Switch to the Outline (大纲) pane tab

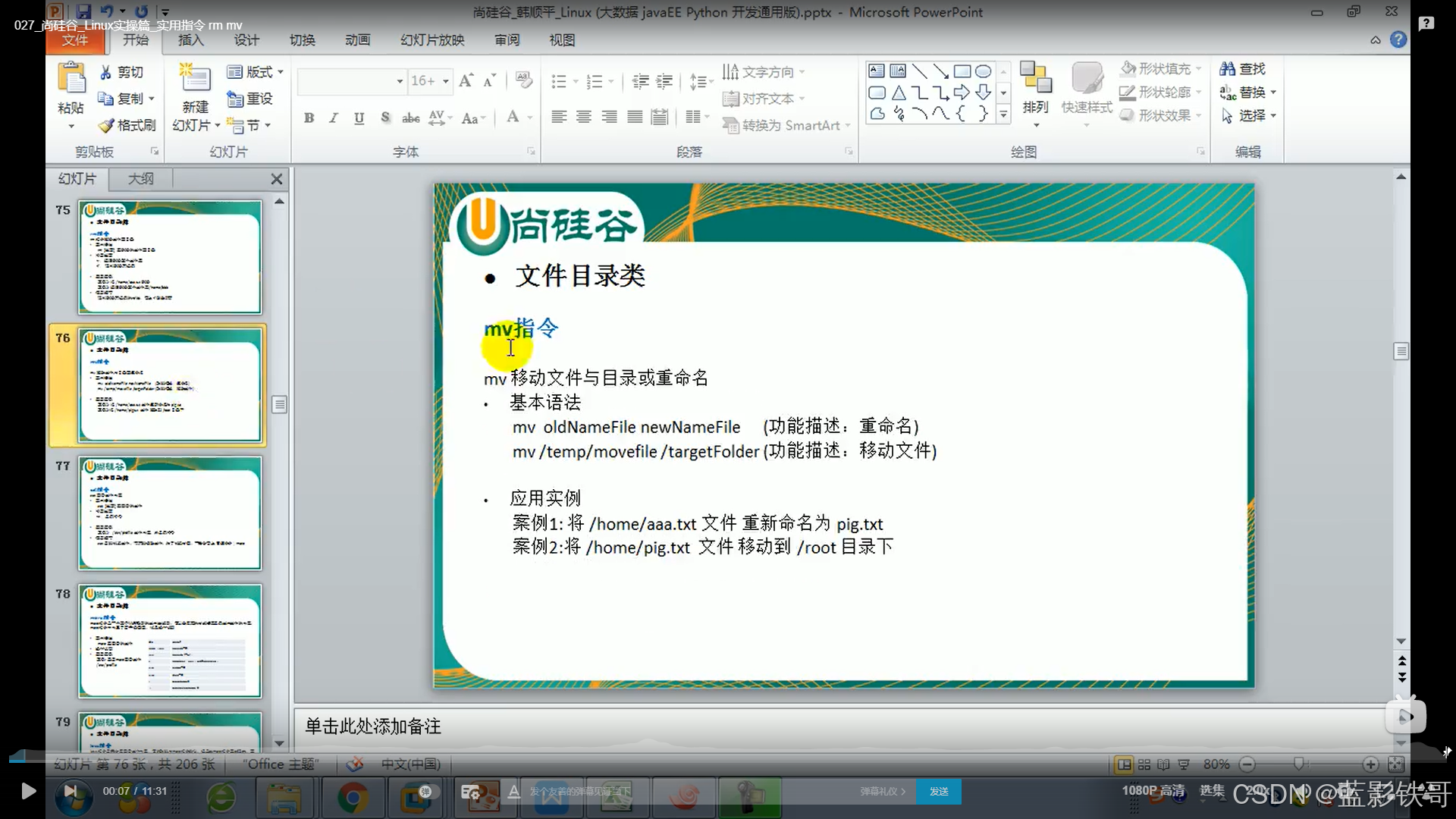(x=140, y=179)
